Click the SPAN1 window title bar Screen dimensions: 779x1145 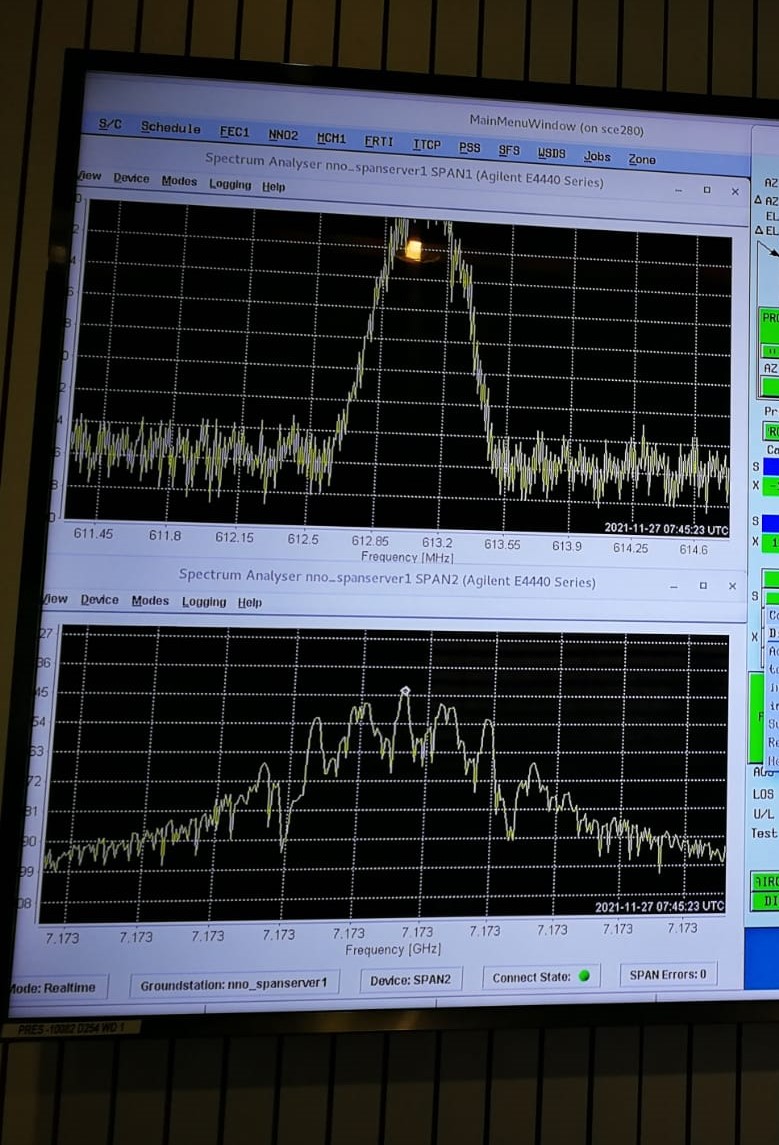click(x=404, y=170)
